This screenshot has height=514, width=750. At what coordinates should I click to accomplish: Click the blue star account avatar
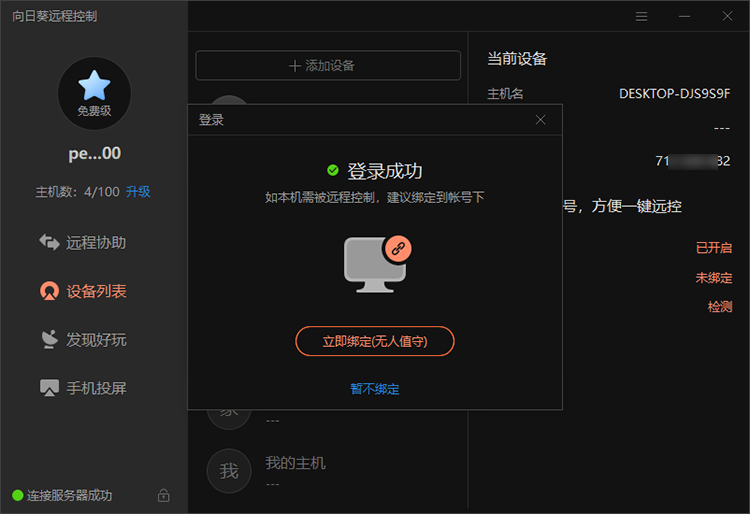point(94,93)
